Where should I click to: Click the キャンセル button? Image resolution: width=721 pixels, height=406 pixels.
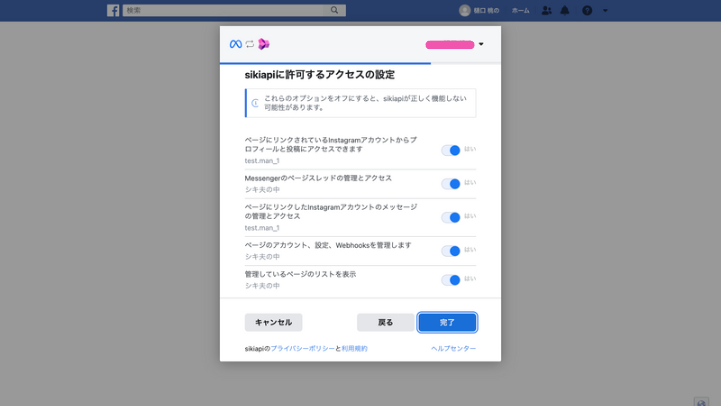coord(274,322)
